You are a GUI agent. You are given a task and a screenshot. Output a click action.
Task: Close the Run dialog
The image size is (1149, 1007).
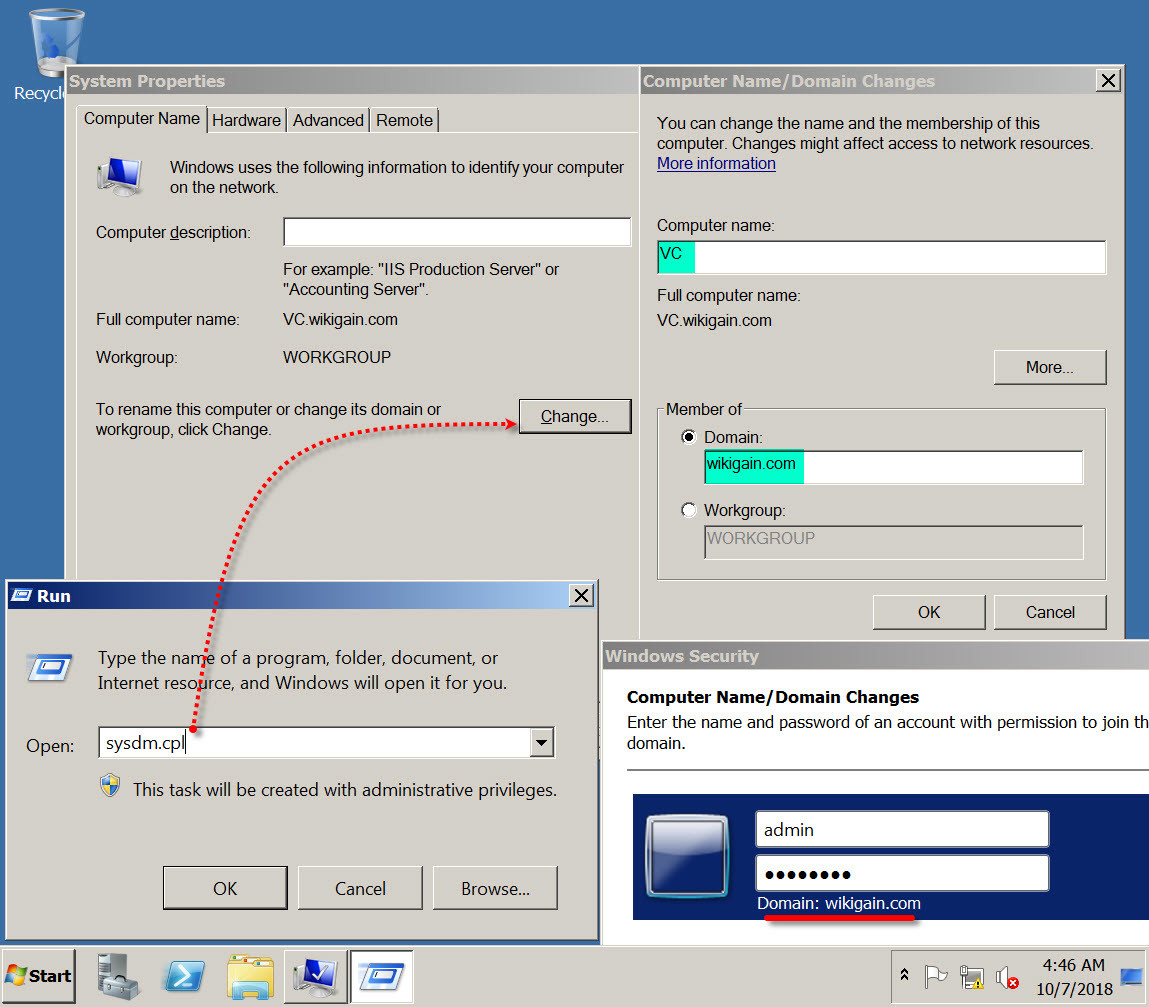[581, 595]
